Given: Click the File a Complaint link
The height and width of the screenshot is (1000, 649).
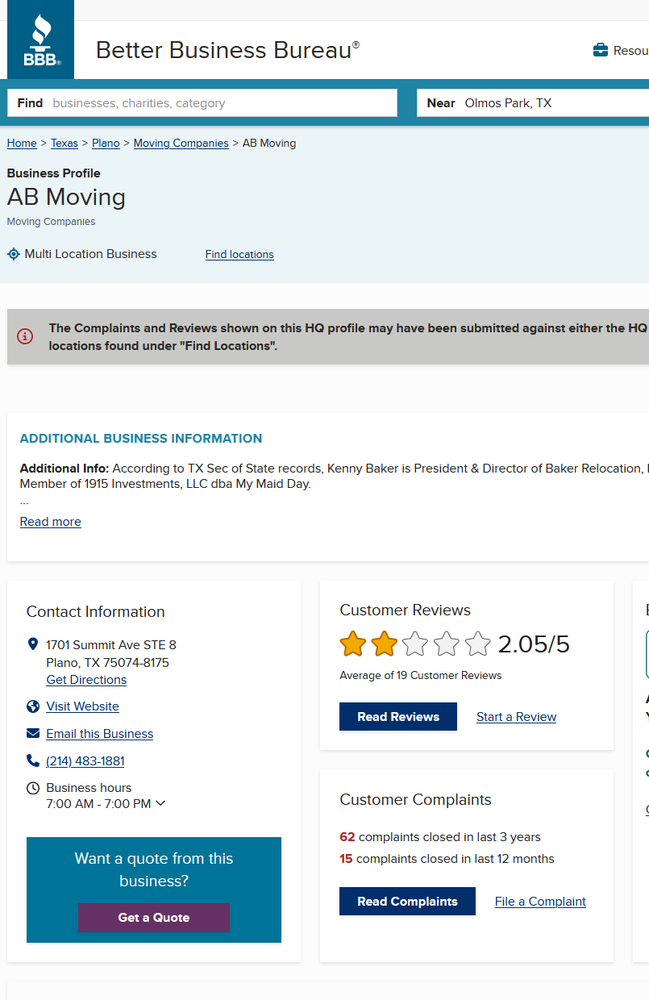Looking at the screenshot, I should [x=540, y=902].
